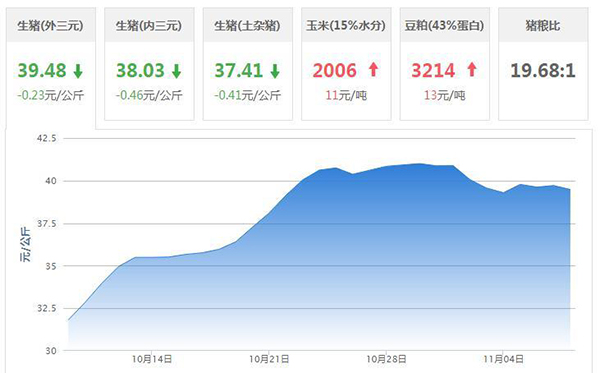Image resolution: width=600 pixels, height=373 pixels.
Task: Click the 42.5 y-axis label
Action: 47,138
